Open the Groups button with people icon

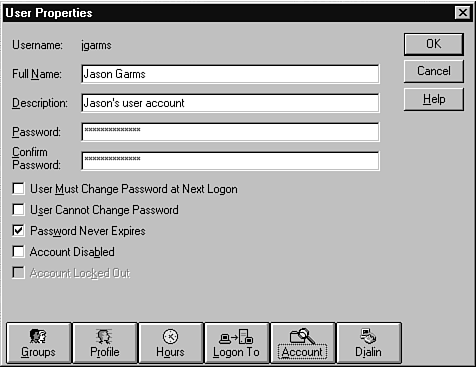(x=38, y=343)
